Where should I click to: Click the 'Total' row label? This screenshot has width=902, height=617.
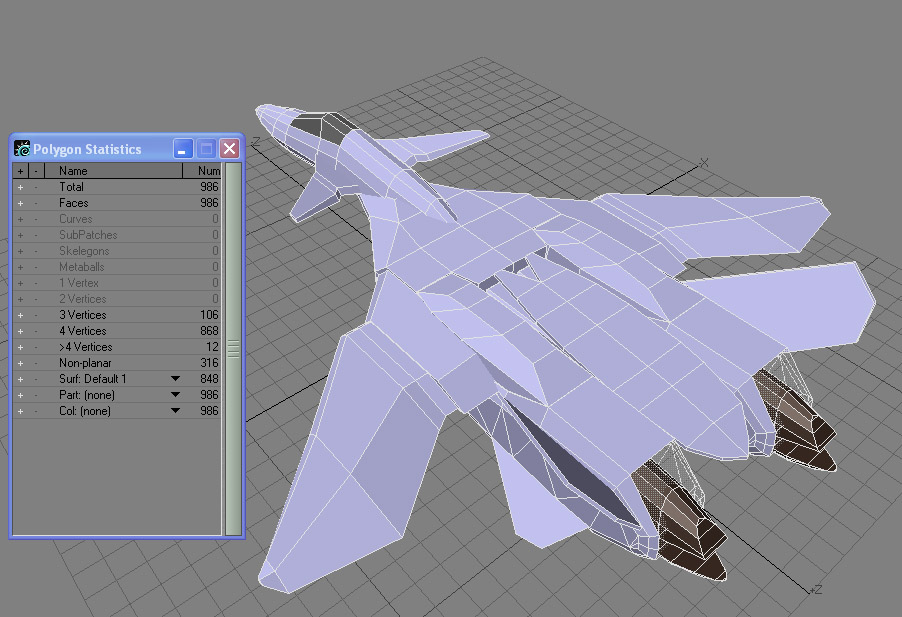point(71,187)
